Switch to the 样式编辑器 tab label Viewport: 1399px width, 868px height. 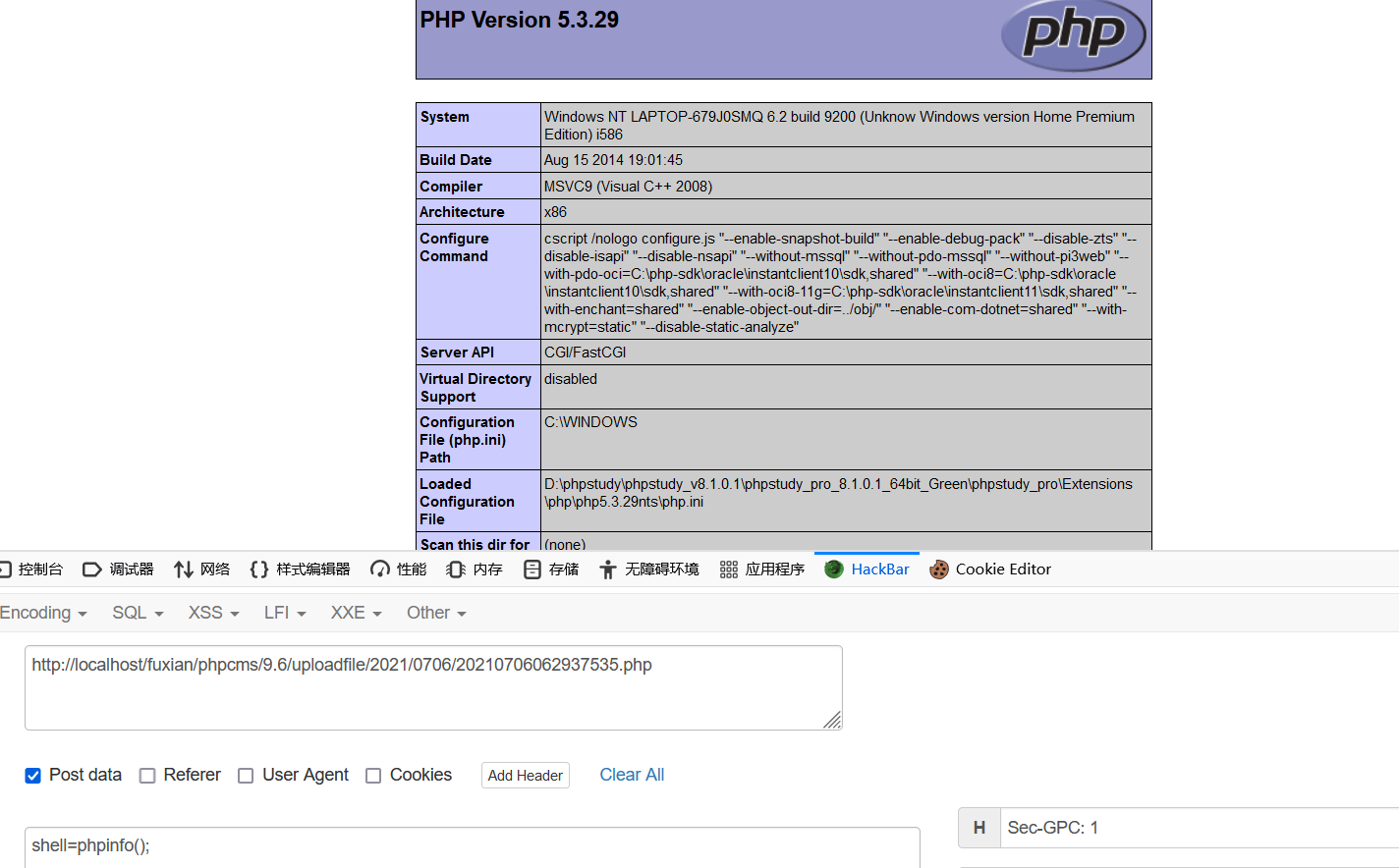(x=313, y=570)
